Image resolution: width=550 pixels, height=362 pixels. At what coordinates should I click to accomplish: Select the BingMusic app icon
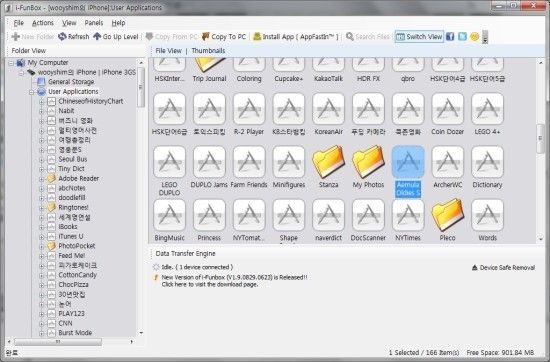click(x=169, y=215)
